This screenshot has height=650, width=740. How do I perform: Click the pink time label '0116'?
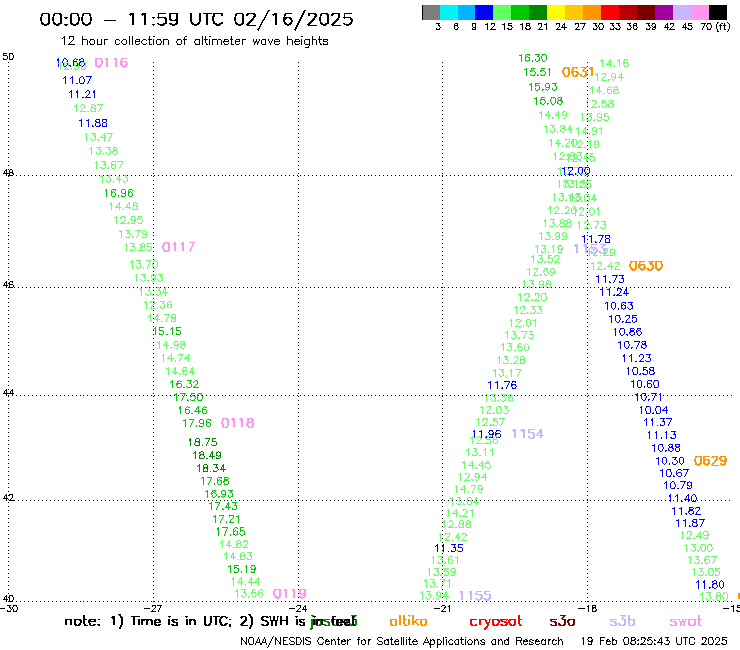tap(111, 63)
